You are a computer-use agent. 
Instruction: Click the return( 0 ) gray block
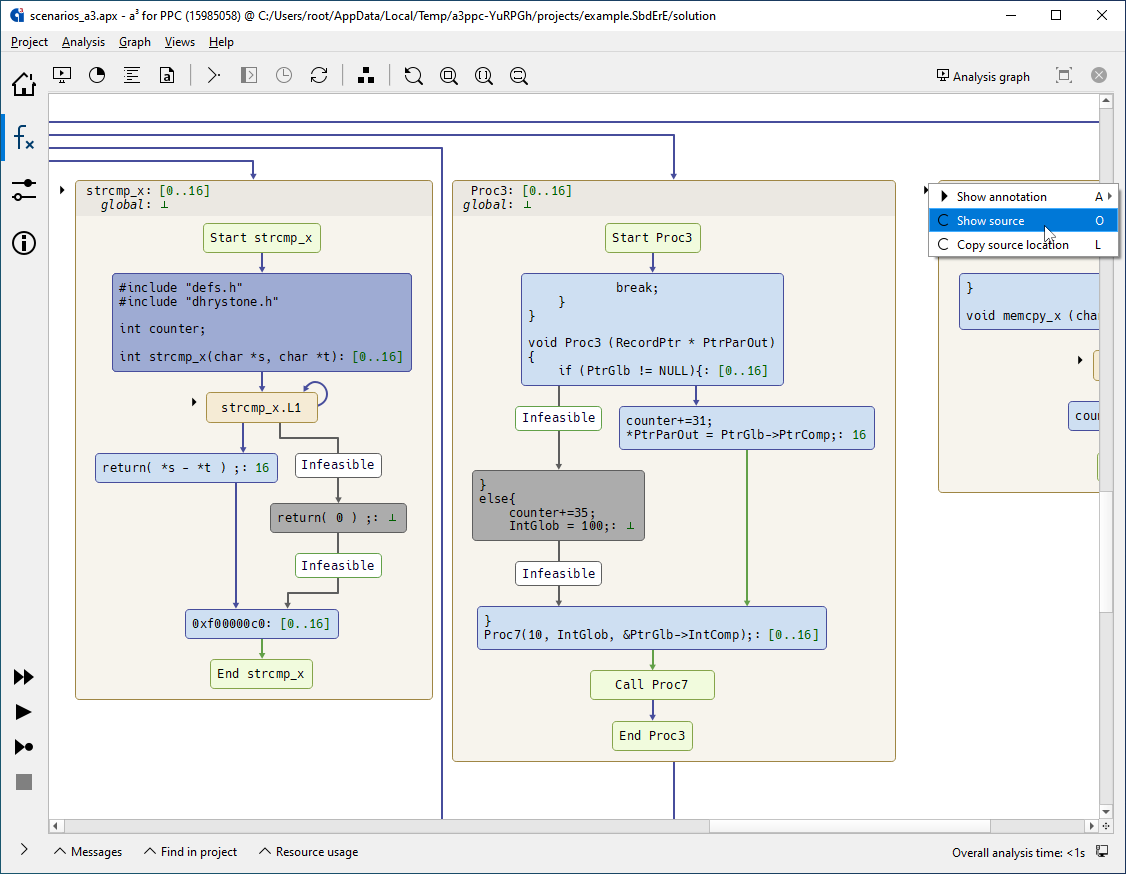338,518
